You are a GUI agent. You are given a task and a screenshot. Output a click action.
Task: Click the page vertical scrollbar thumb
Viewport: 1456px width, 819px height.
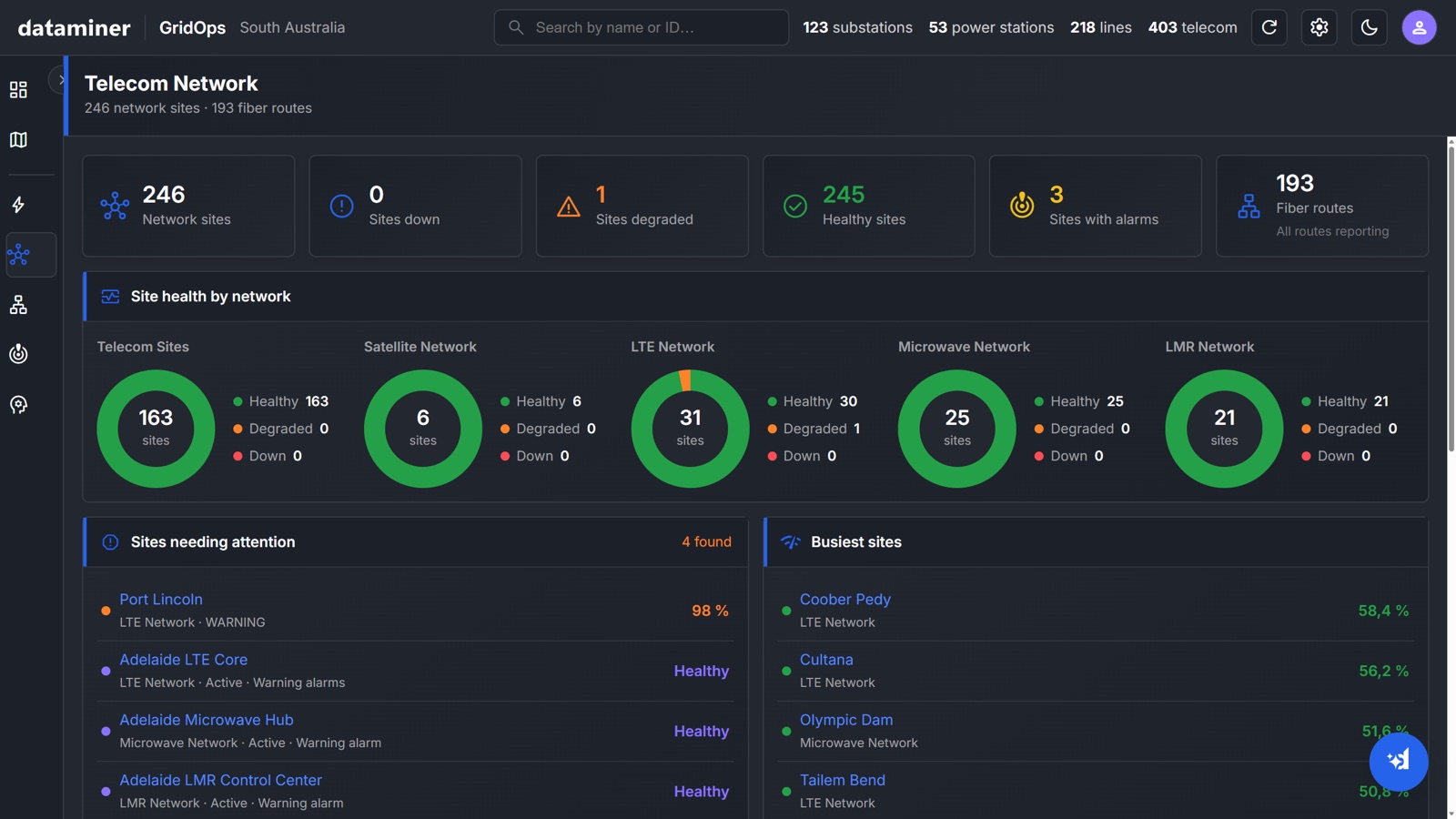(x=1451, y=298)
